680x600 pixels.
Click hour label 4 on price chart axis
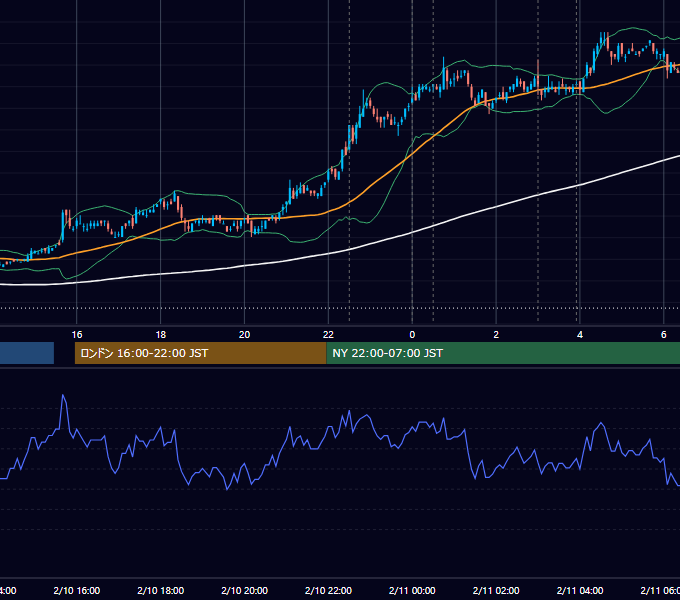tap(580, 334)
